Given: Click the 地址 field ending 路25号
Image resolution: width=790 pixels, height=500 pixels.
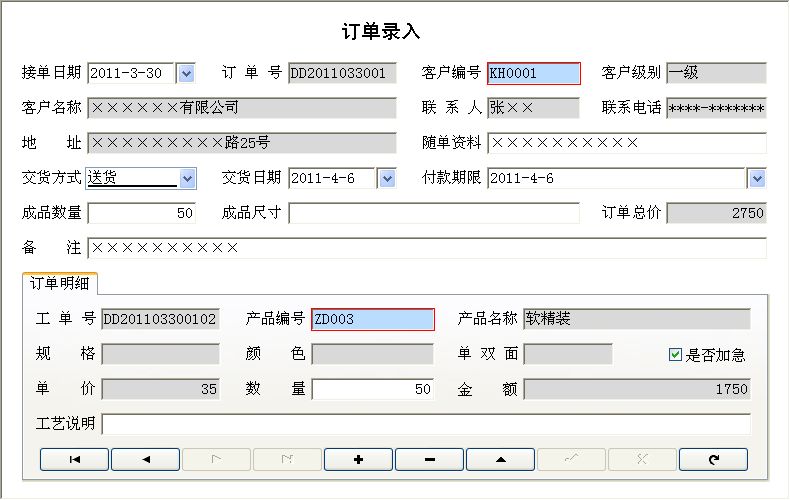Looking at the screenshot, I should coord(242,143).
